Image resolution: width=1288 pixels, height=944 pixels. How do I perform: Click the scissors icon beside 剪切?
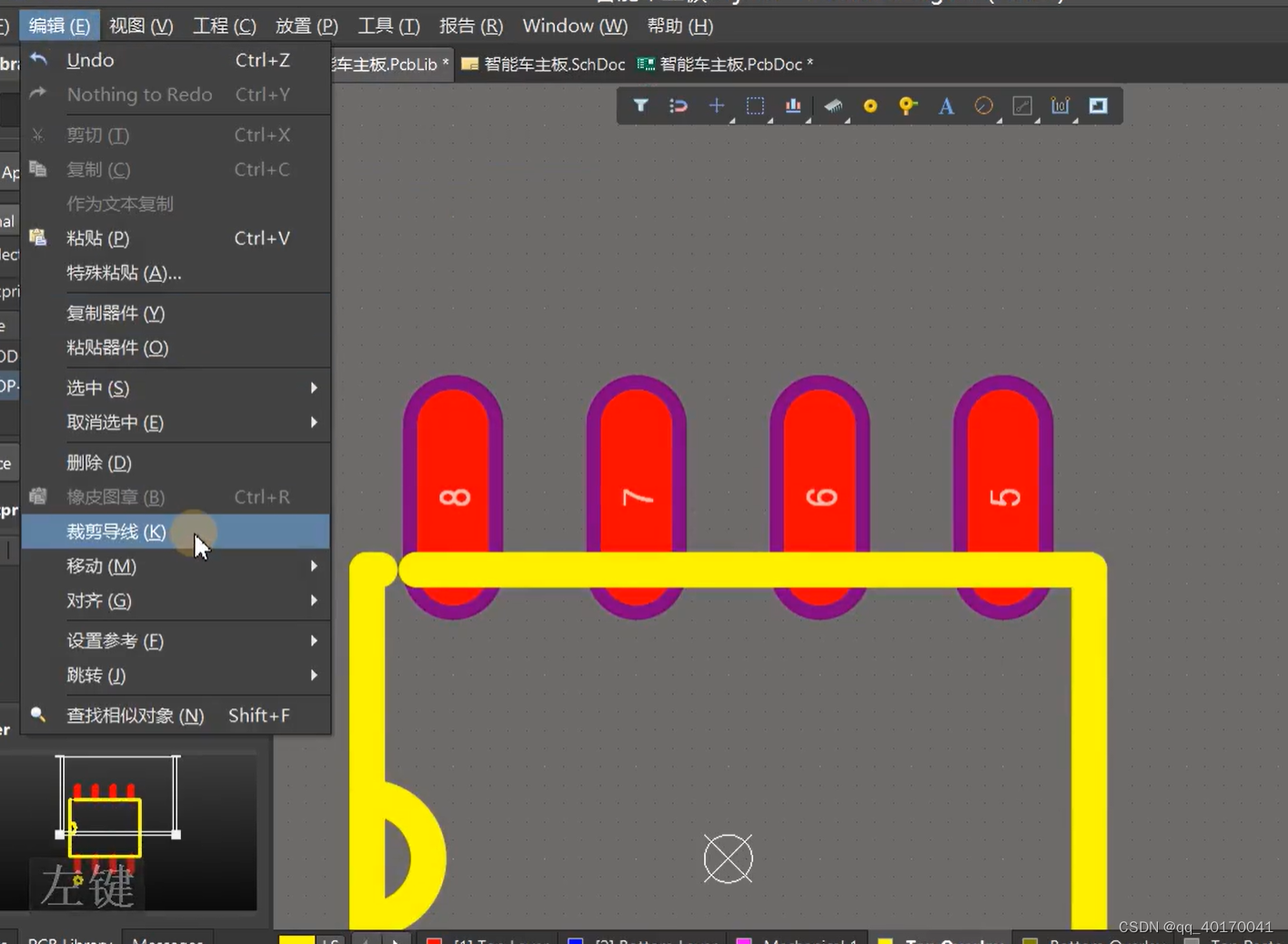point(38,135)
